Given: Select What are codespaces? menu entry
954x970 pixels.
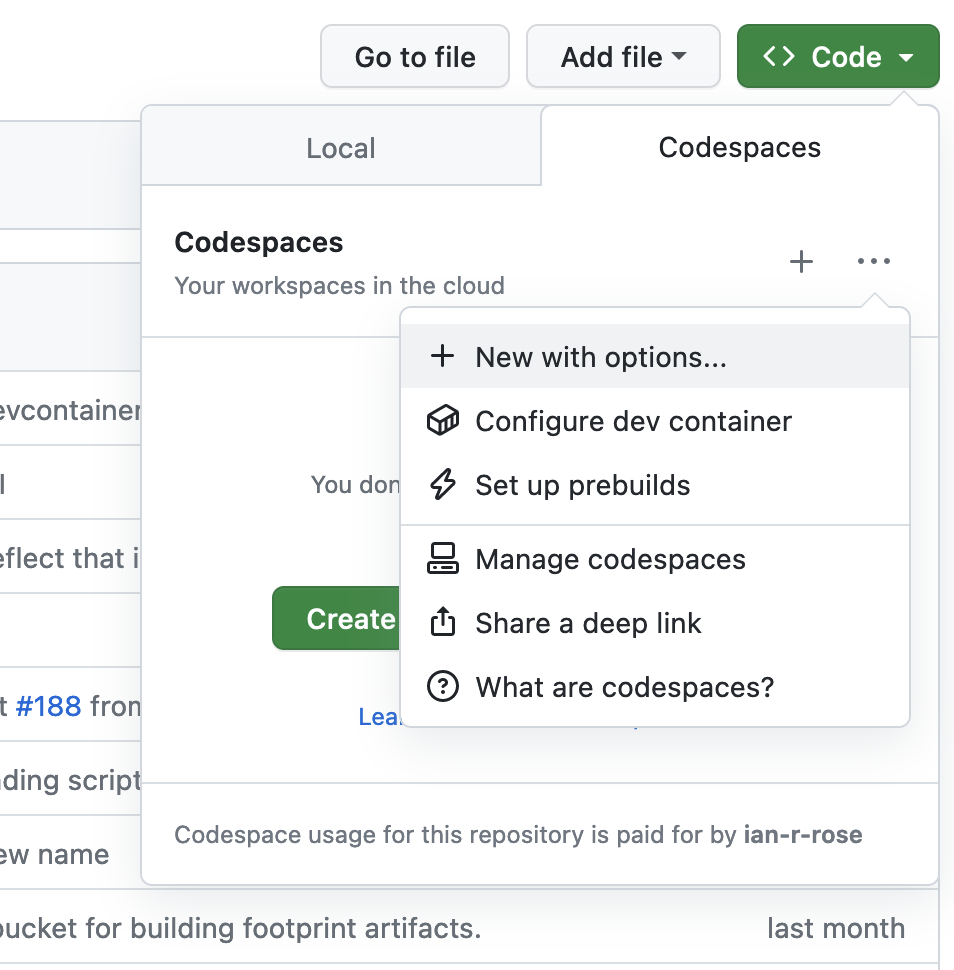Looking at the screenshot, I should (x=655, y=687).
